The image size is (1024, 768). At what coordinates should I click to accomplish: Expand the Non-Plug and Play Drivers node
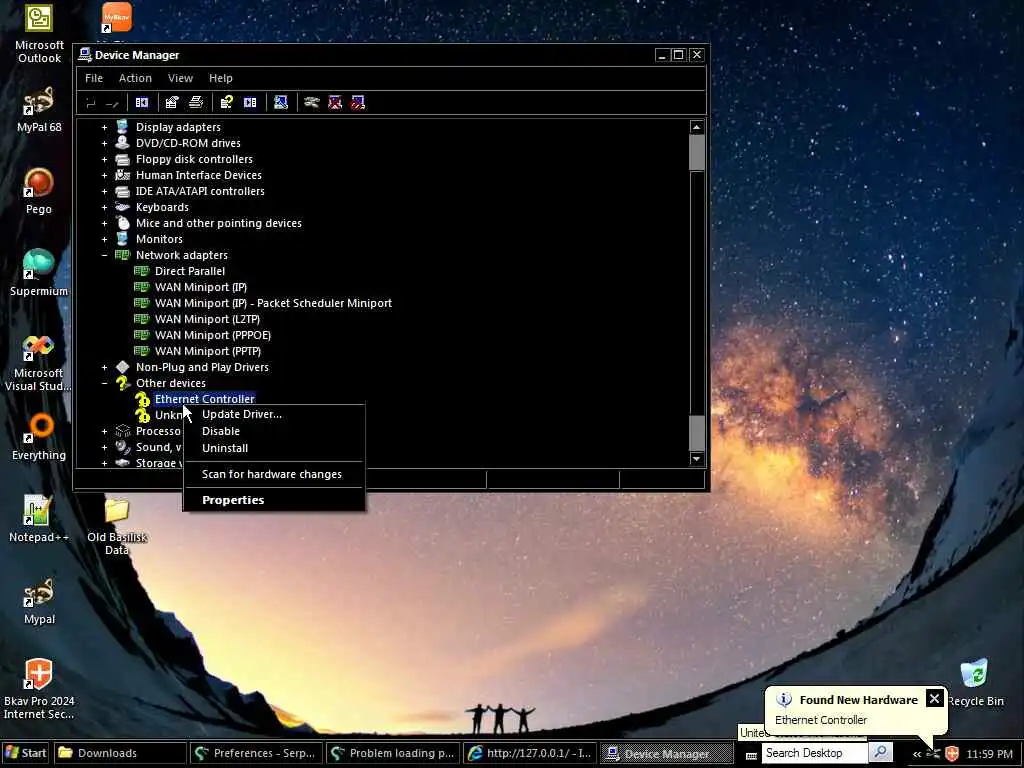tap(104, 367)
